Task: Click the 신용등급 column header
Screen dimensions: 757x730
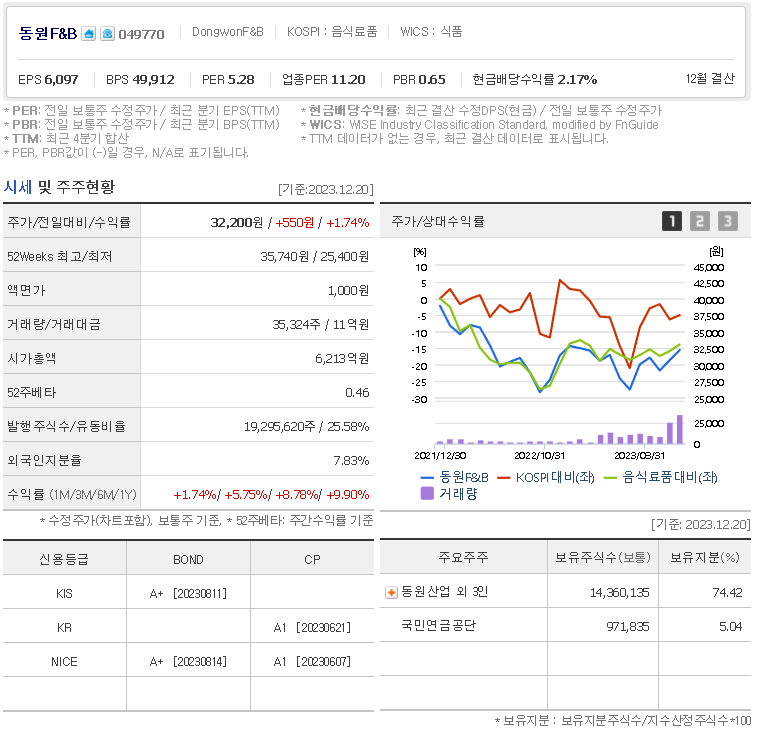Action: pos(64,560)
